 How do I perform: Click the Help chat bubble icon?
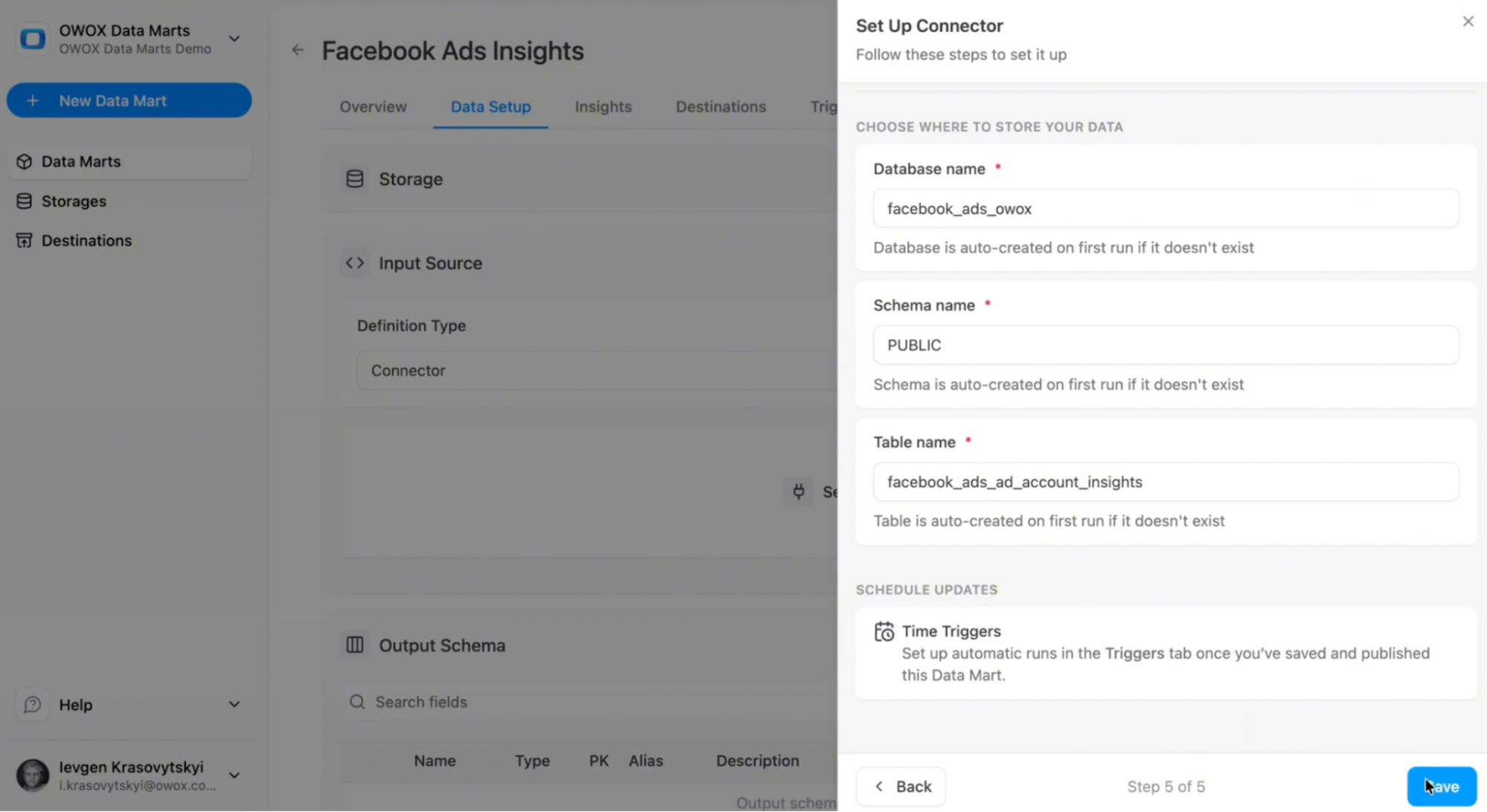[32, 704]
